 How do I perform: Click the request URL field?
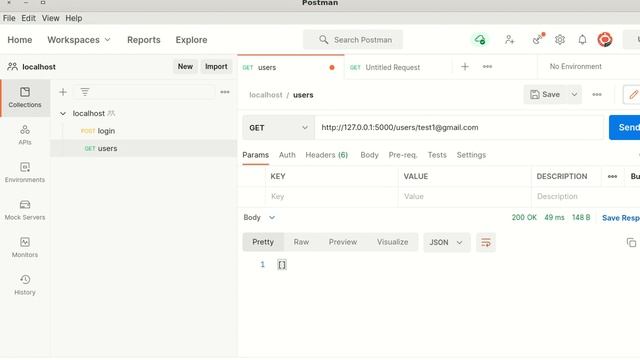click(x=459, y=128)
